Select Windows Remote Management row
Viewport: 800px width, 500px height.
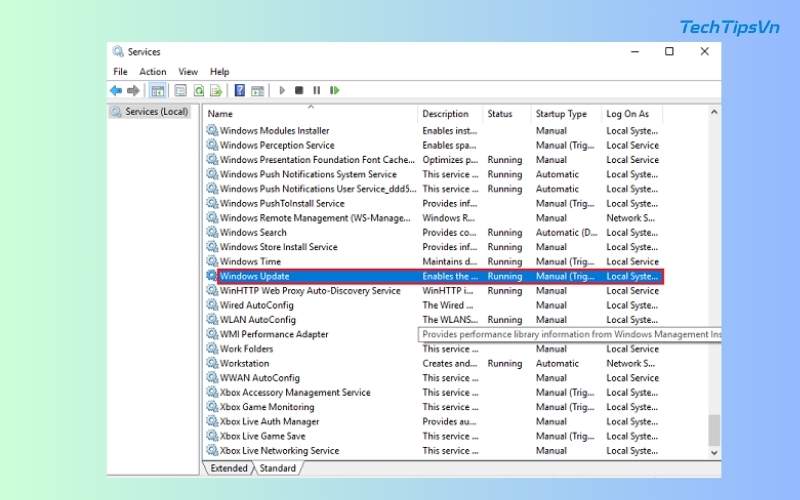tap(434, 217)
